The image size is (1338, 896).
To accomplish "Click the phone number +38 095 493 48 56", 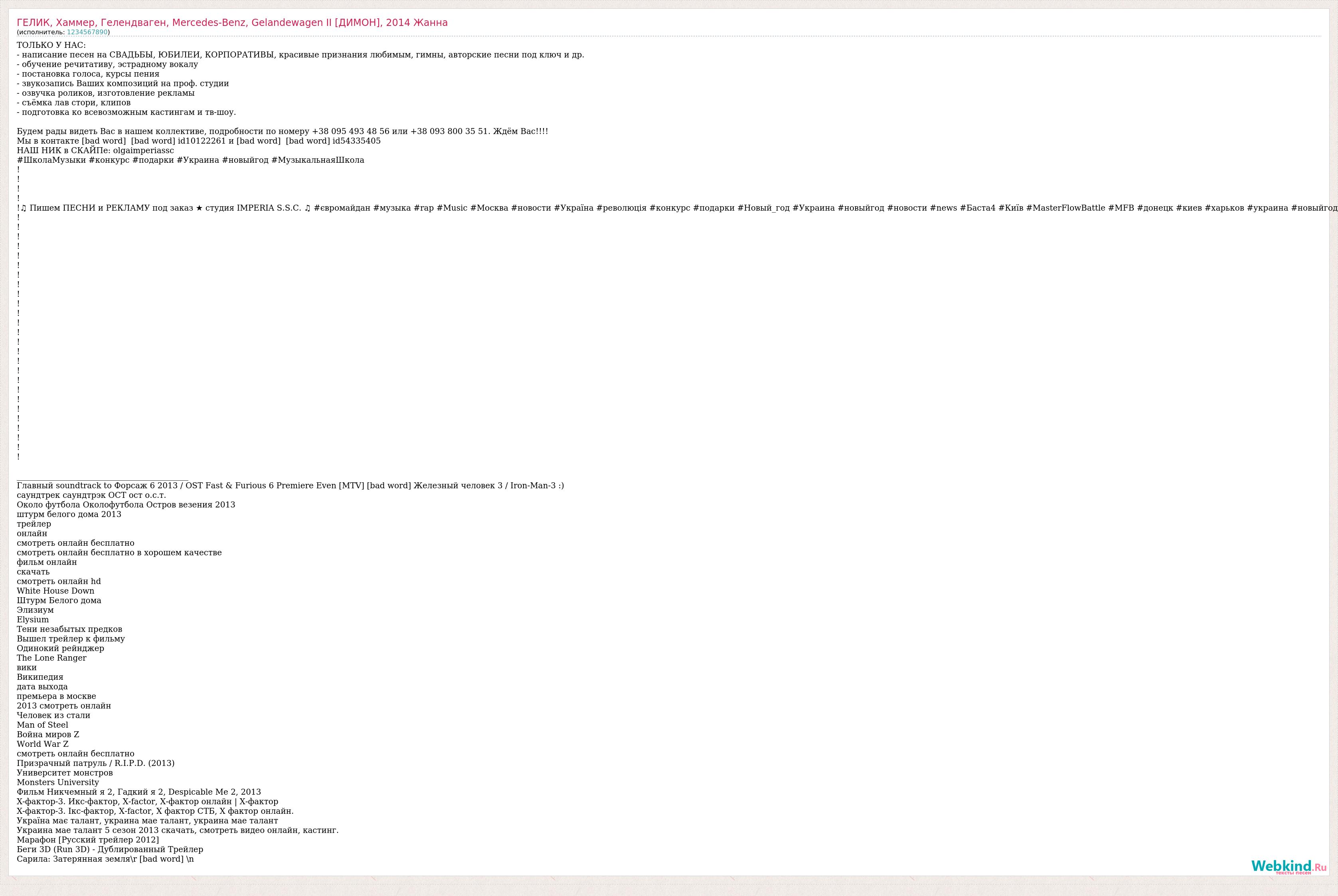I will [350, 131].
